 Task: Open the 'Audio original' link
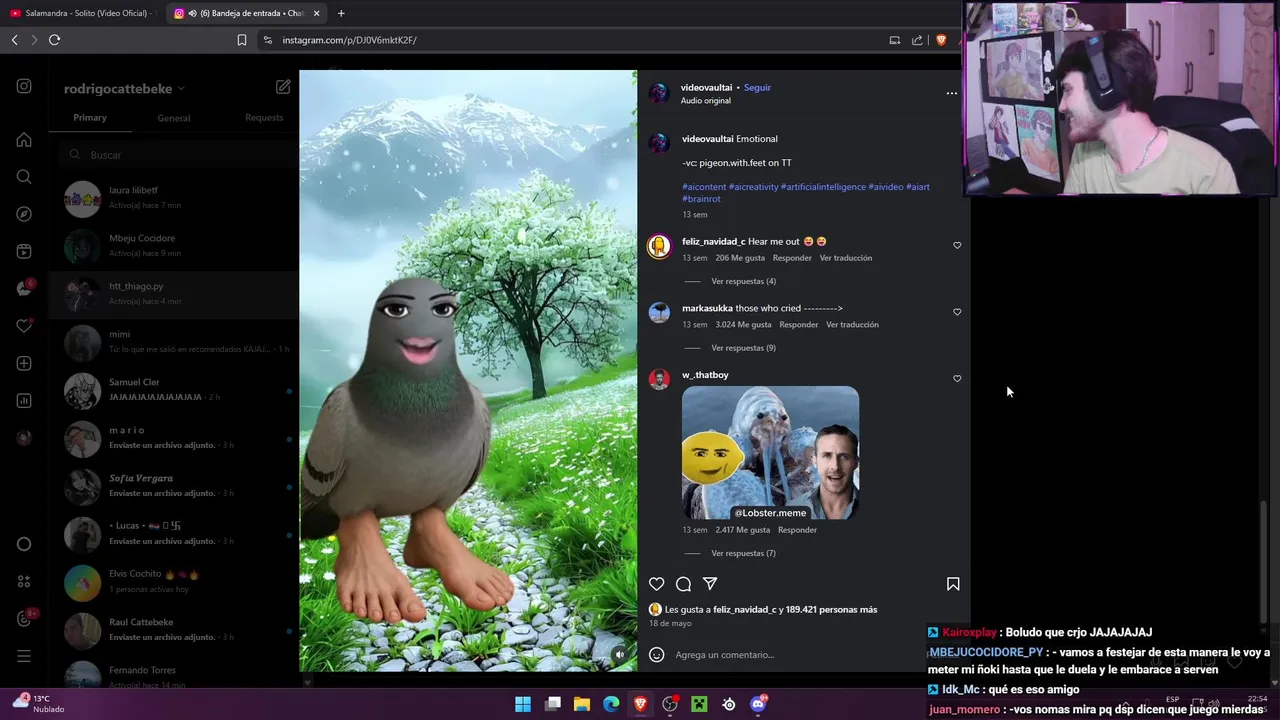click(706, 101)
